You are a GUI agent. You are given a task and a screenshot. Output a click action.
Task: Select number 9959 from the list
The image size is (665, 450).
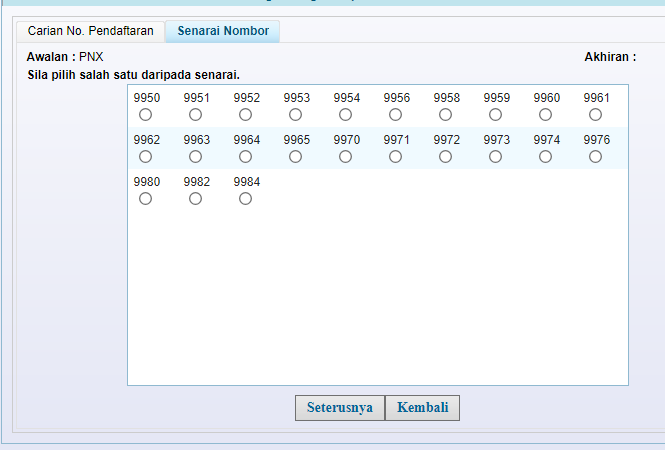pos(496,115)
